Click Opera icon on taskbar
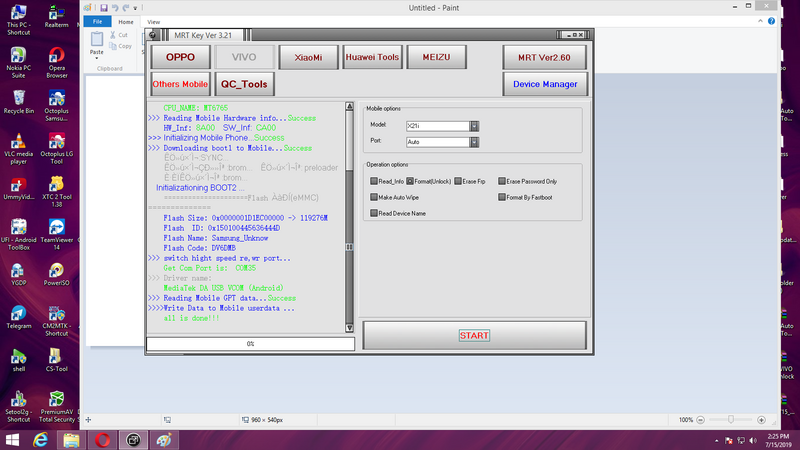 (x=102, y=440)
